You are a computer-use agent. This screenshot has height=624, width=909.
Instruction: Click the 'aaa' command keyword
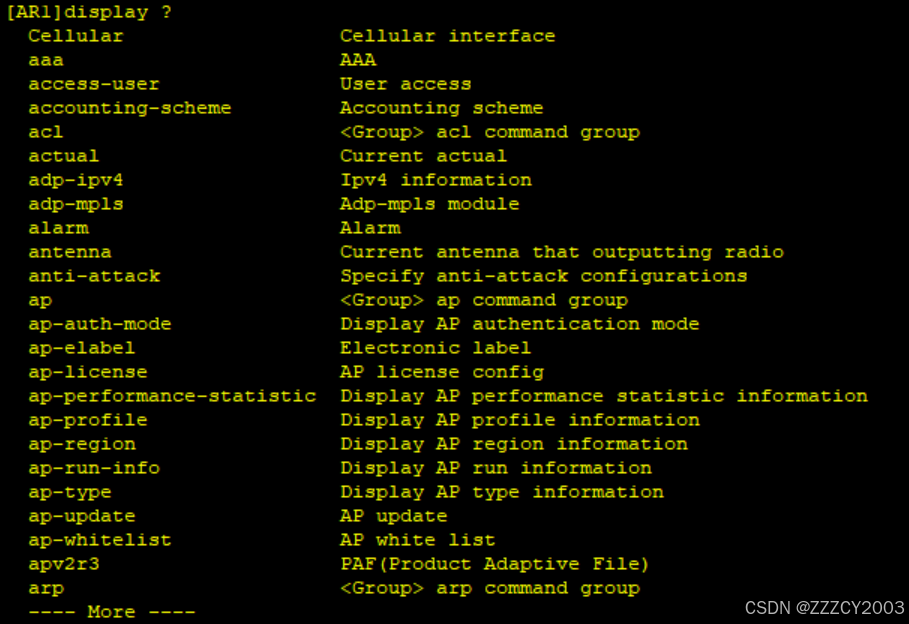pyautogui.click(x=46, y=60)
